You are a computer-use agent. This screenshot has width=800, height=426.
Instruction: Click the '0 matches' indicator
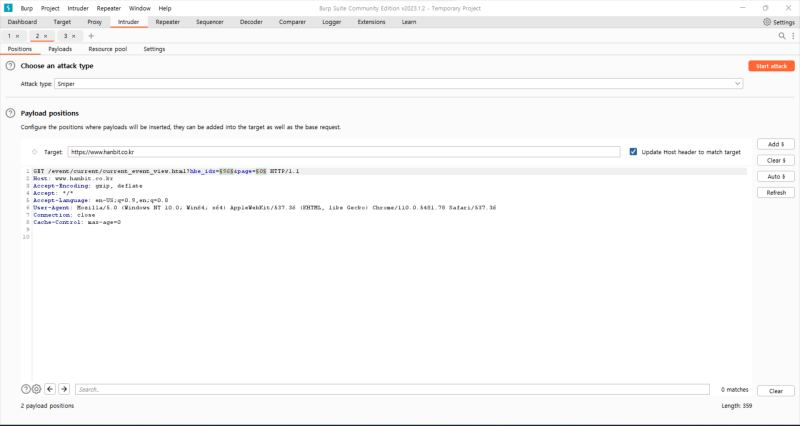pos(735,389)
